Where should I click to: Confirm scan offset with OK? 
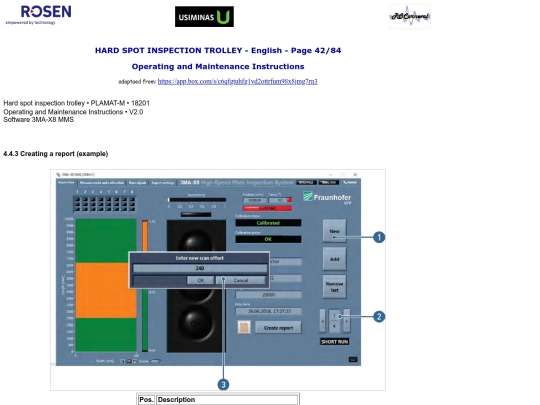point(200,280)
